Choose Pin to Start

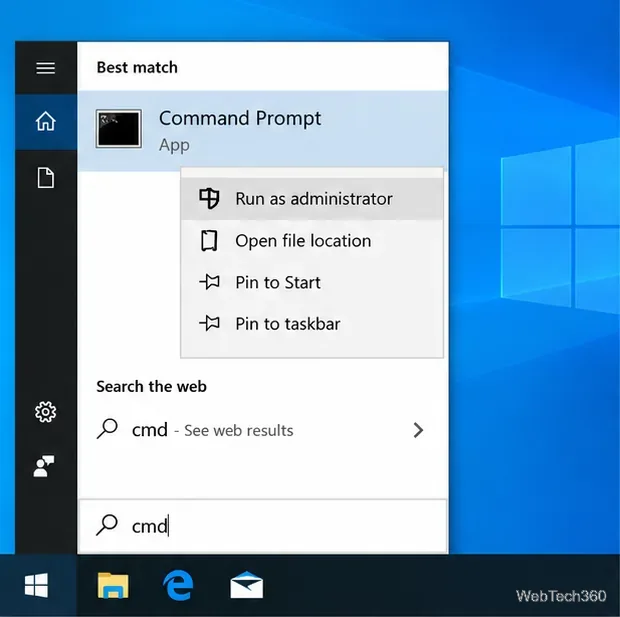tap(312, 282)
